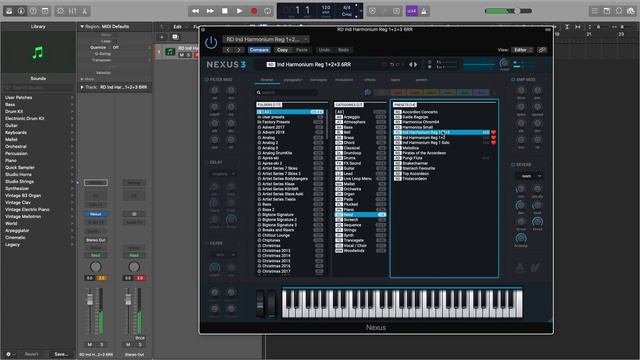
Task: Mute the RD Ind Harmonium channel strip
Action: click(90, 344)
